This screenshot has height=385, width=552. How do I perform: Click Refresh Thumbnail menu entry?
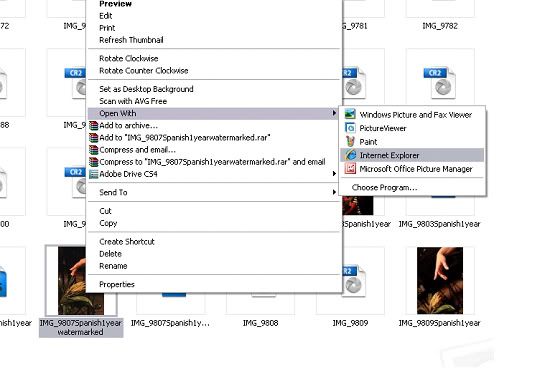(x=131, y=40)
